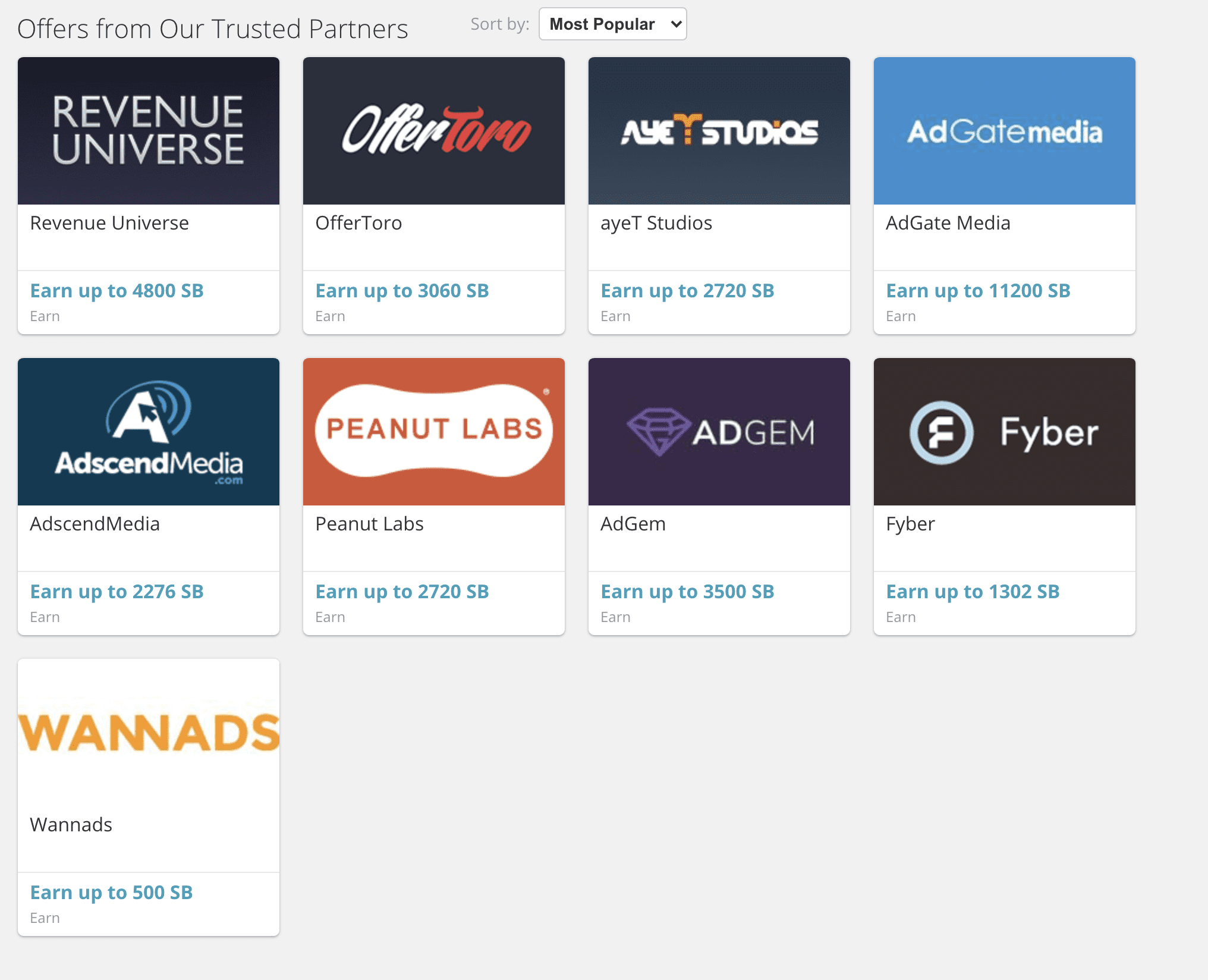Click the Earn label on AdscendMedia card

click(x=45, y=617)
